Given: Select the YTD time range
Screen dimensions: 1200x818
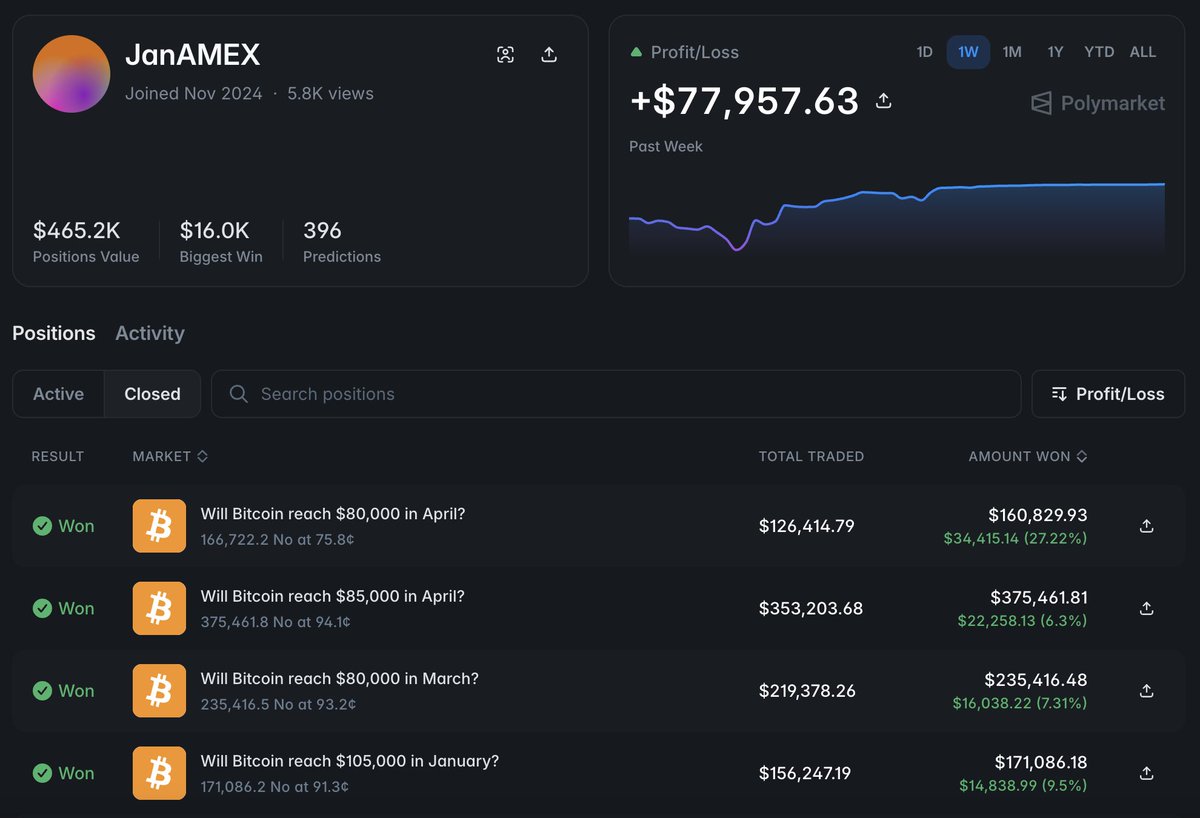Looking at the screenshot, I should [x=1099, y=52].
